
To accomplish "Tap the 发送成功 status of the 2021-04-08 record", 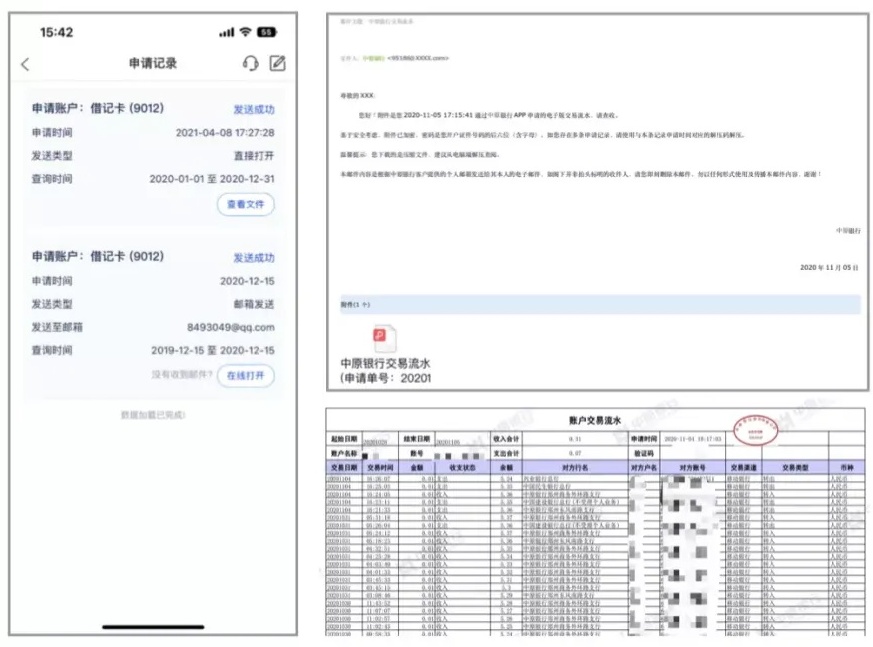I will tap(253, 109).
